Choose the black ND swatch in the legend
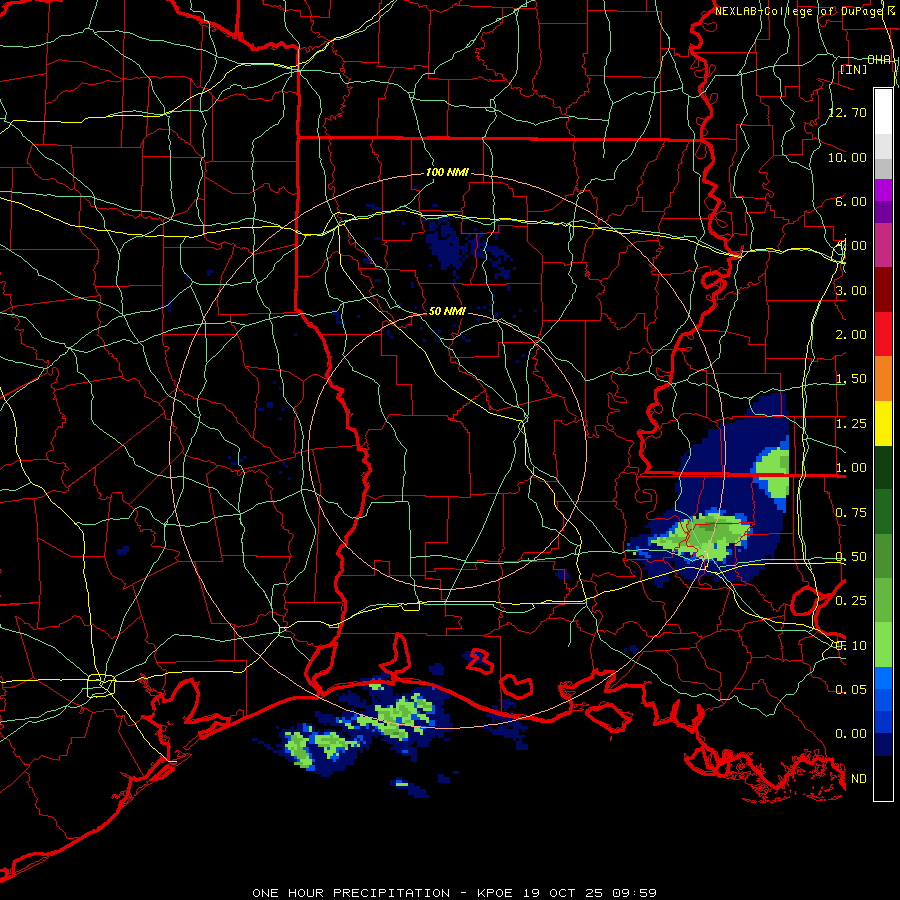This screenshot has height=900, width=900. pyautogui.click(x=883, y=778)
